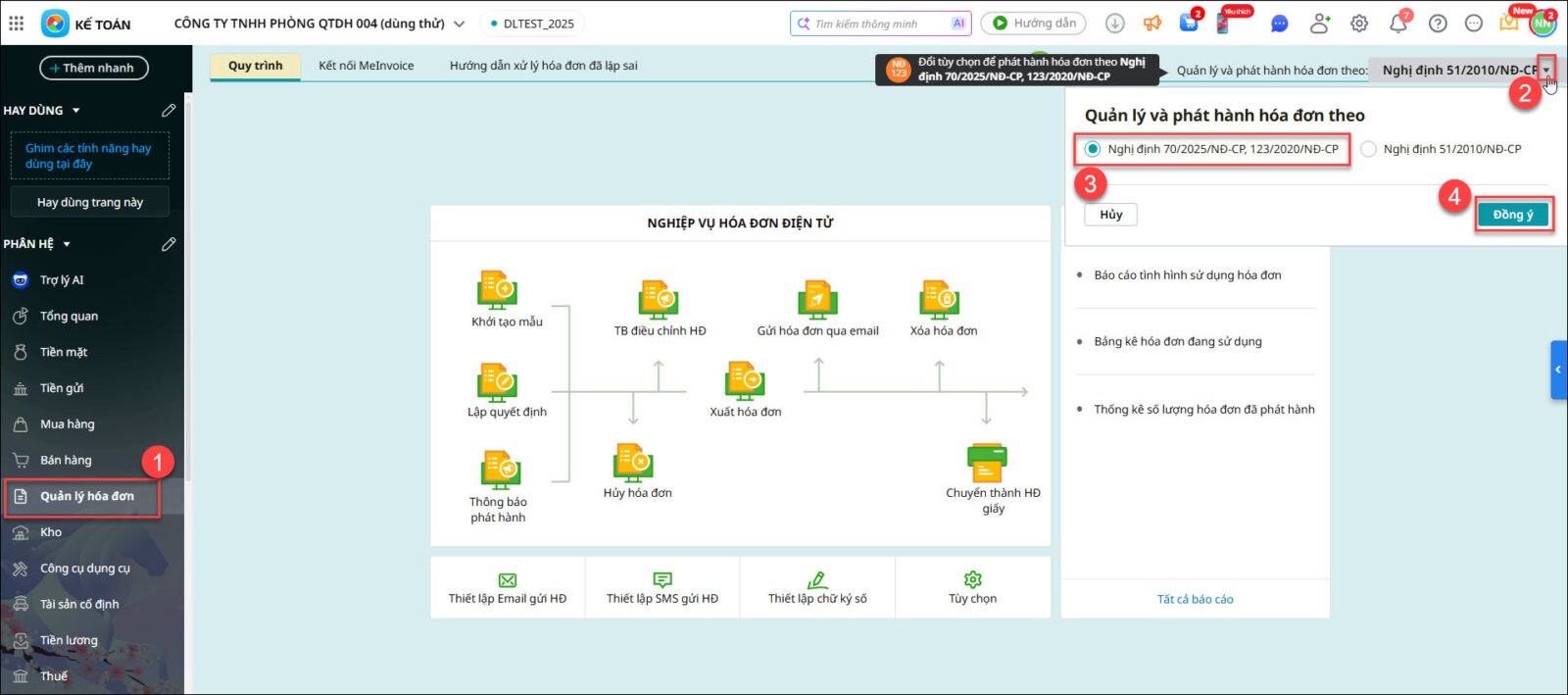Expand the Nghị định 51/2010 dropdown arrow
This screenshot has height=695, width=1568.
1546,70
